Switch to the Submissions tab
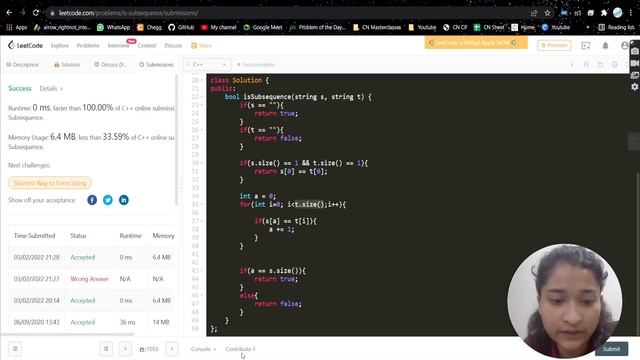The height and width of the screenshot is (360, 640). coord(156,64)
